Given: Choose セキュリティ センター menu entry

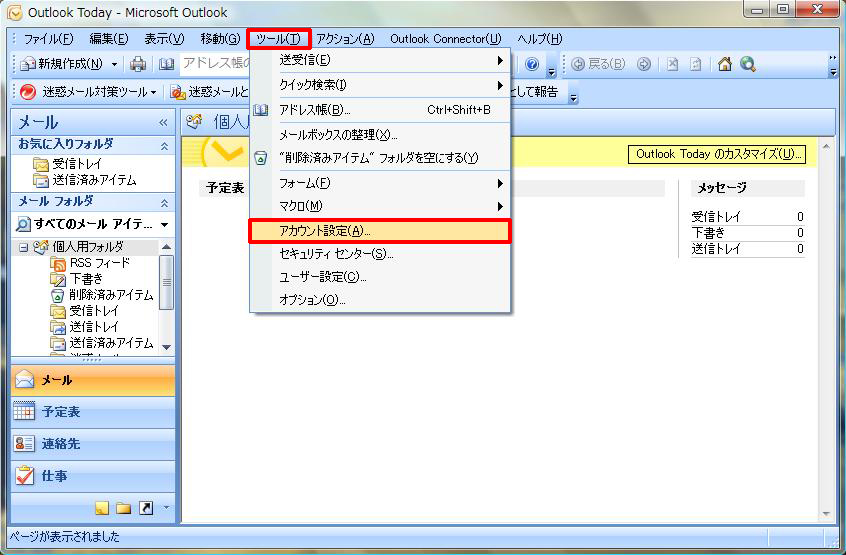Looking at the screenshot, I should (380, 254).
